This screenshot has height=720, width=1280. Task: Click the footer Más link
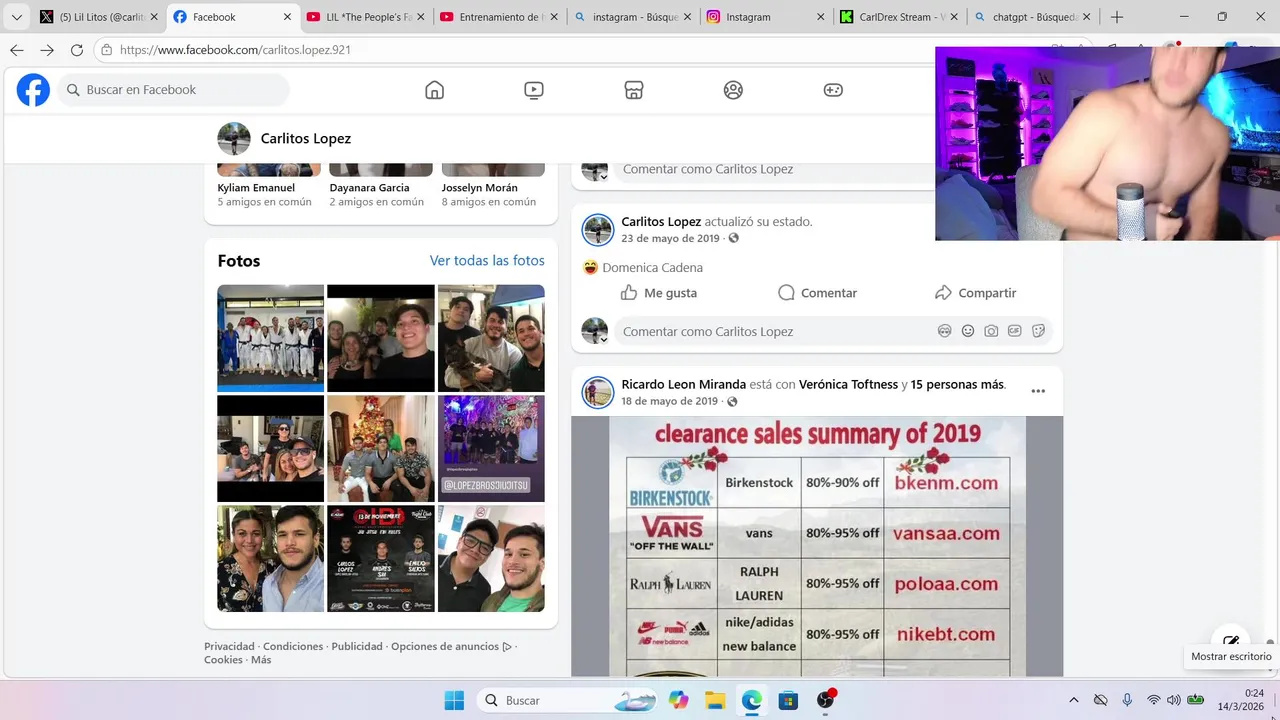[261, 660]
